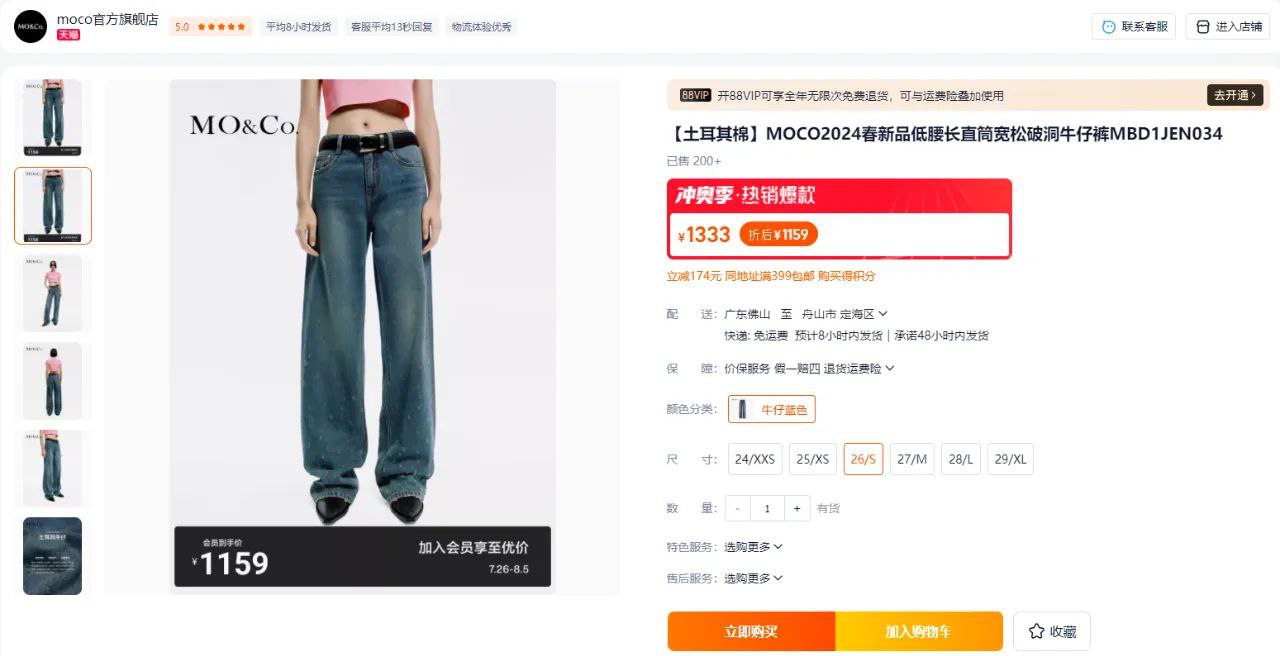Click the Tmall 天猫 badge under store name
The height and width of the screenshot is (656, 1280).
[x=68, y=35]
